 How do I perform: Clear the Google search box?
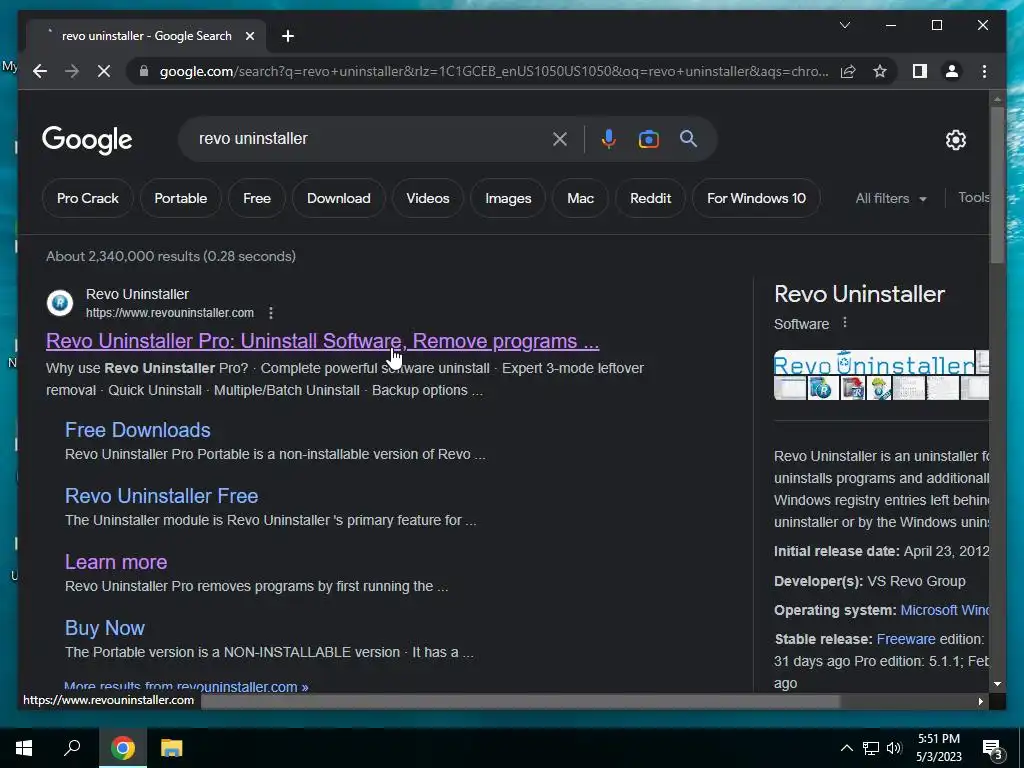560,139
